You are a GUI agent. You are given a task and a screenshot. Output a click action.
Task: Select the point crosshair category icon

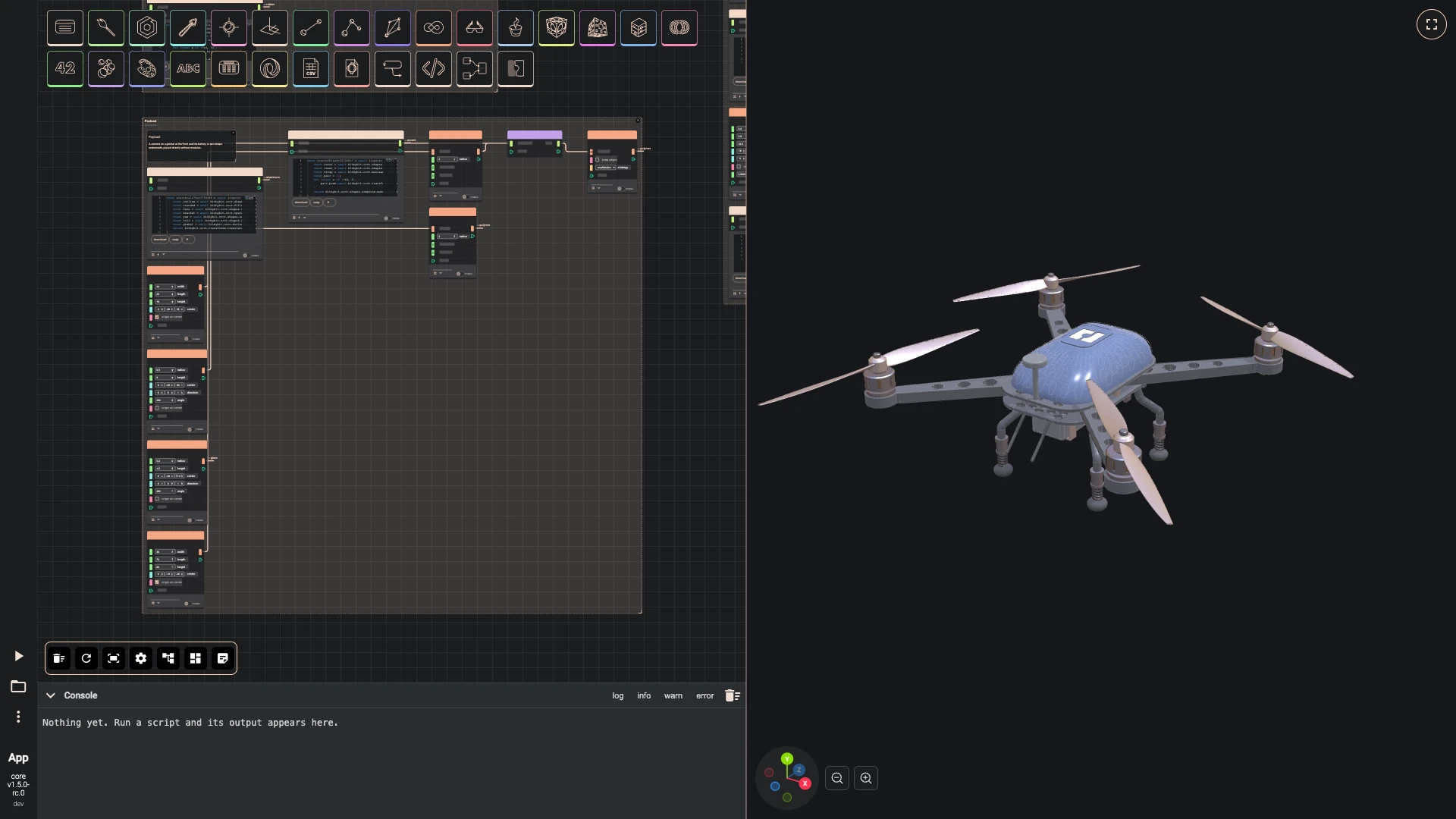click(229, 28)
